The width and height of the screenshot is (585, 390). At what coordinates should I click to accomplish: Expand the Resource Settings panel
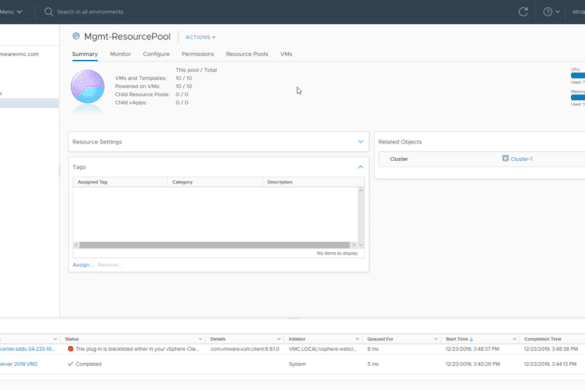point(360,142)
